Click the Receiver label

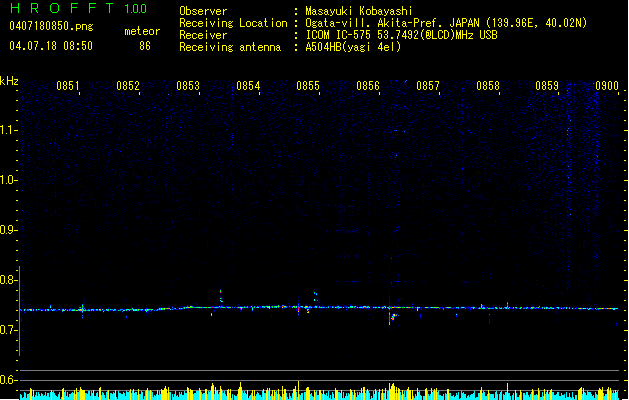click(x=203, y=35)
